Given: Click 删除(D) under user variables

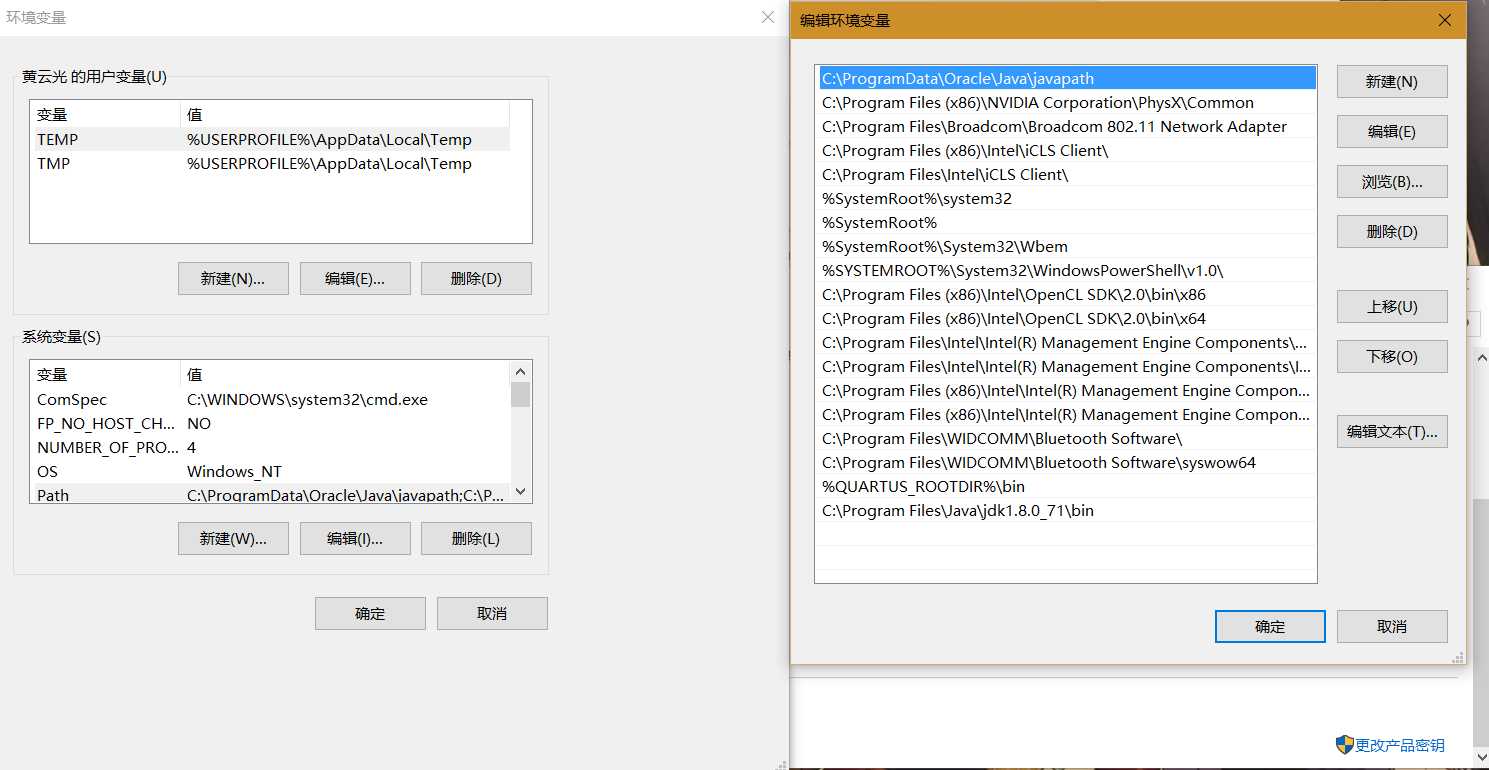Looking at the screenshot, I should [x=476, y=279].
